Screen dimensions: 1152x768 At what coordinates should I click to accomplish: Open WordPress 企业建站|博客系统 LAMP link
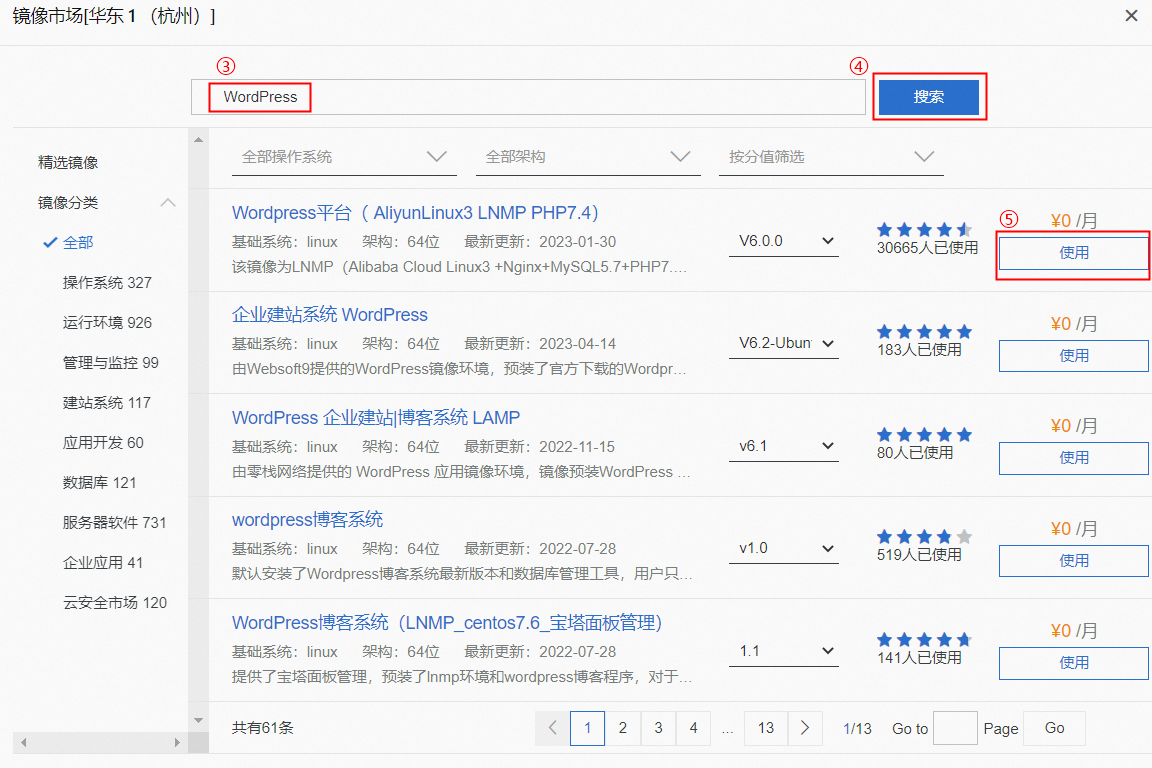tap(376, 417)
